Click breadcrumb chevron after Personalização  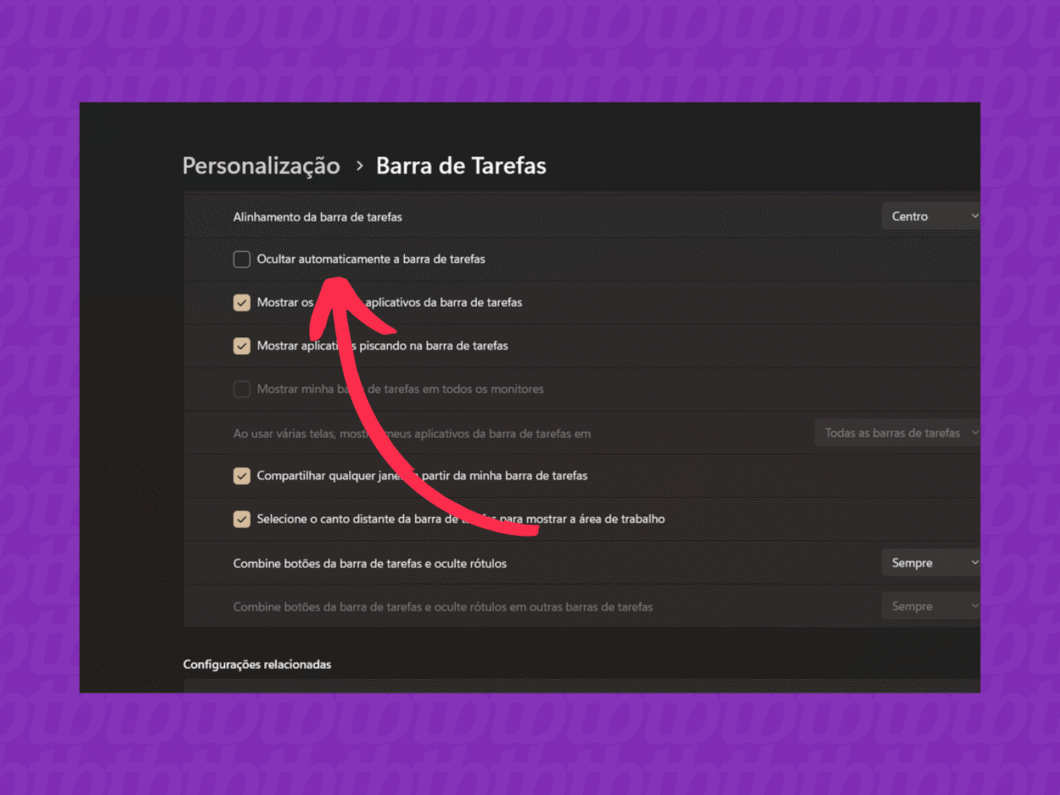pos(360,166)
